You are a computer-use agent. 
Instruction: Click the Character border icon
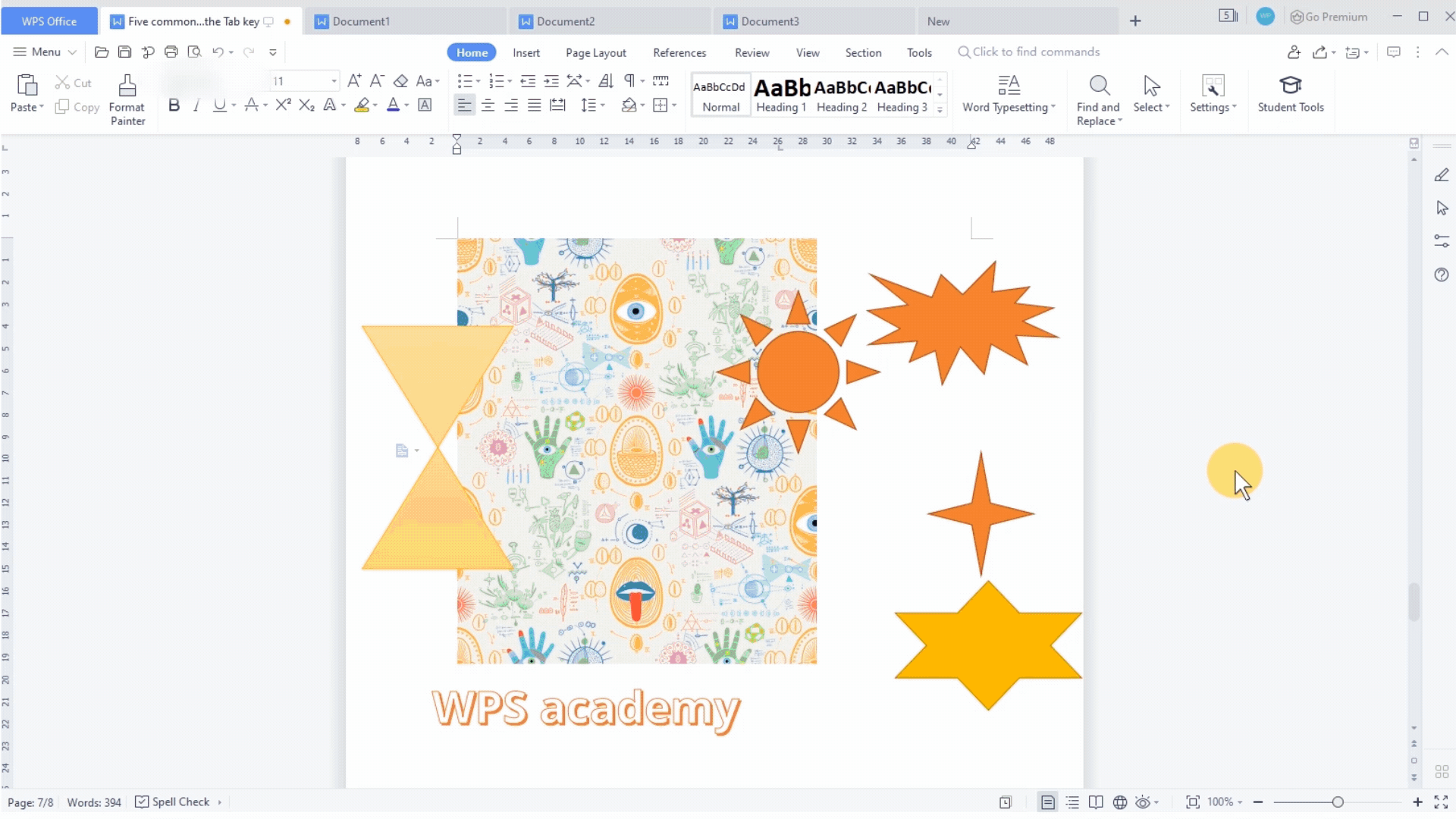pos(425,105)
